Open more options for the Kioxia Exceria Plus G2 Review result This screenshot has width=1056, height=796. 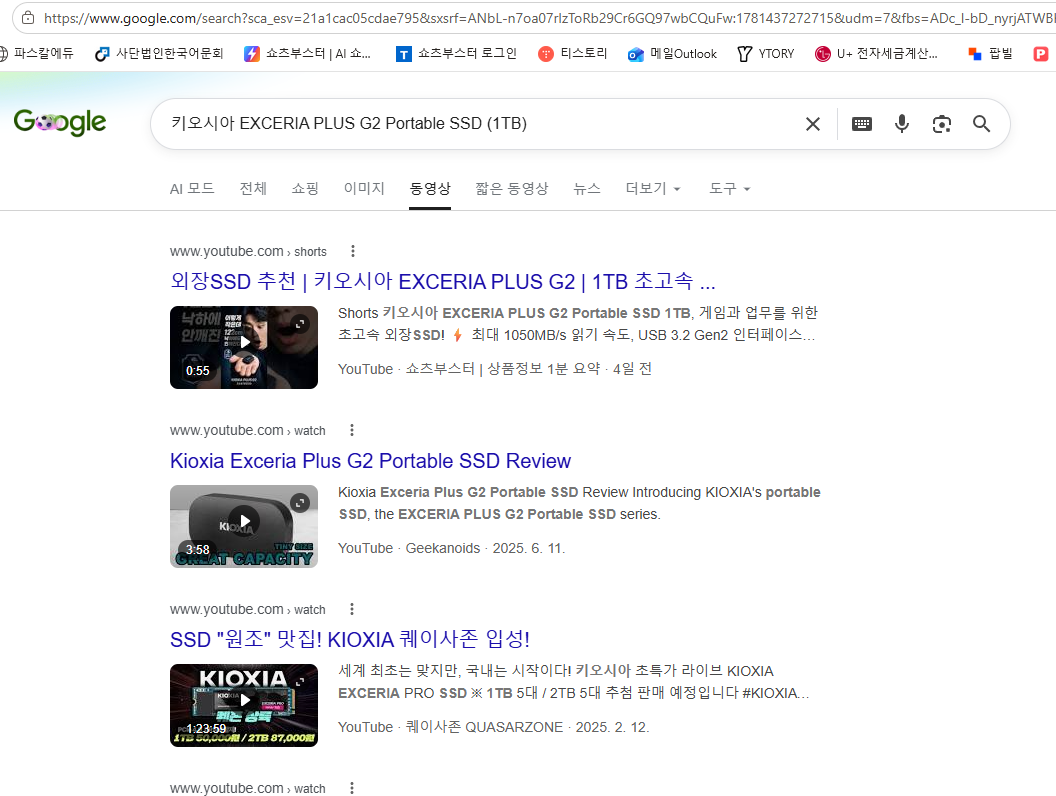[352, 430]
